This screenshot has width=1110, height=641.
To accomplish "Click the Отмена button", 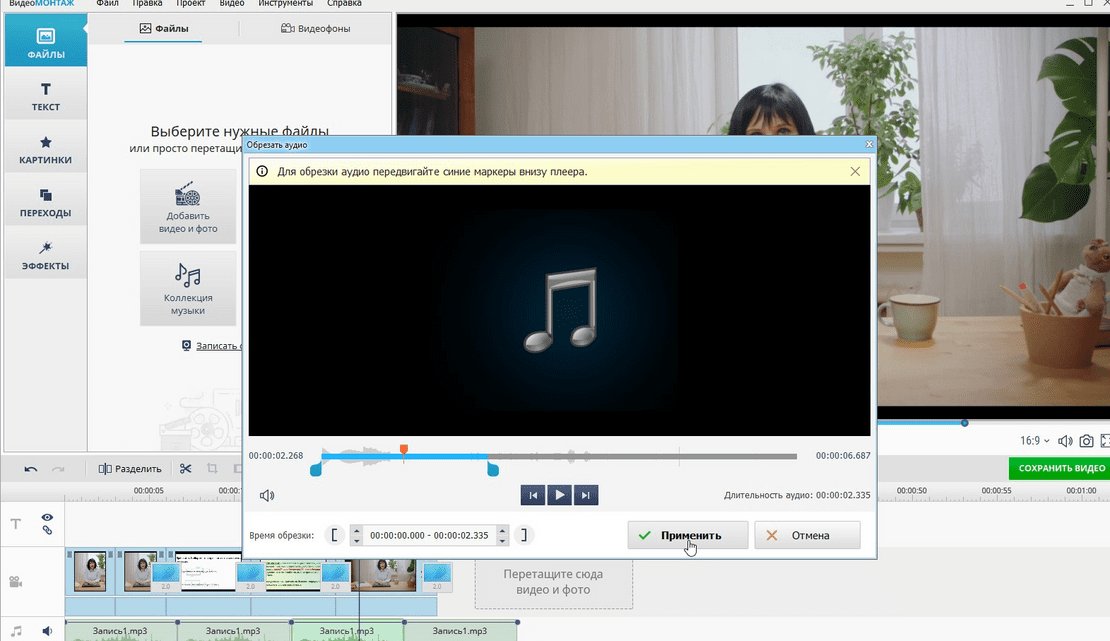I will 807,535.
